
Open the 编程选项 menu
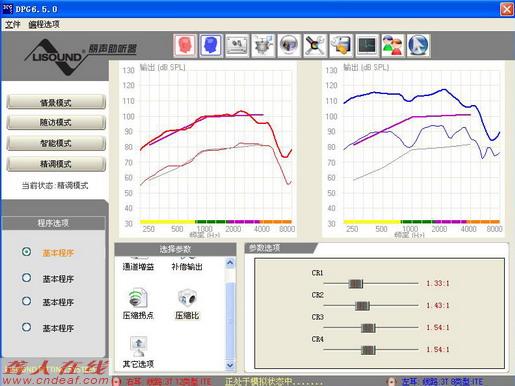(x=44, y=24)
